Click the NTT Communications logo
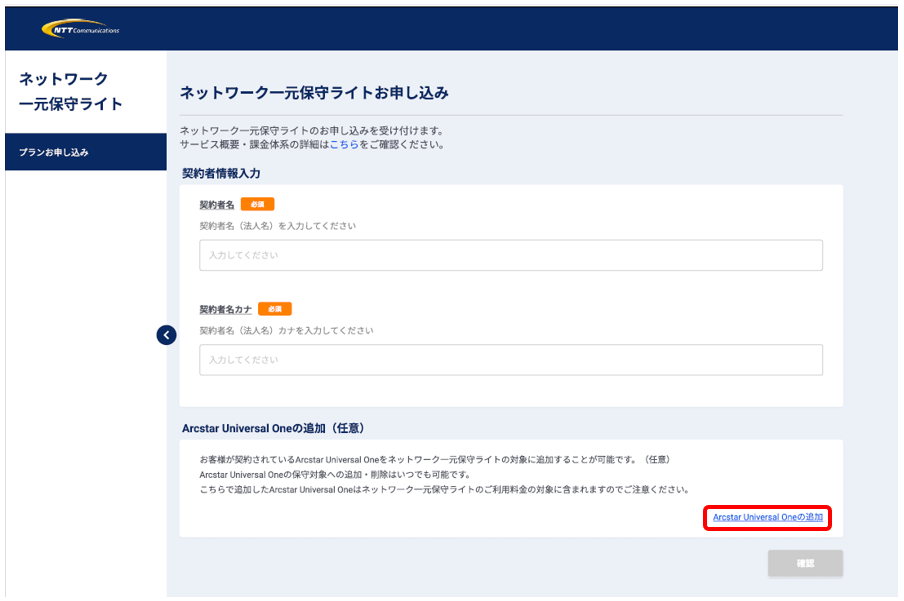This screenshot has width=904, height=601. (x=81, y=29)
